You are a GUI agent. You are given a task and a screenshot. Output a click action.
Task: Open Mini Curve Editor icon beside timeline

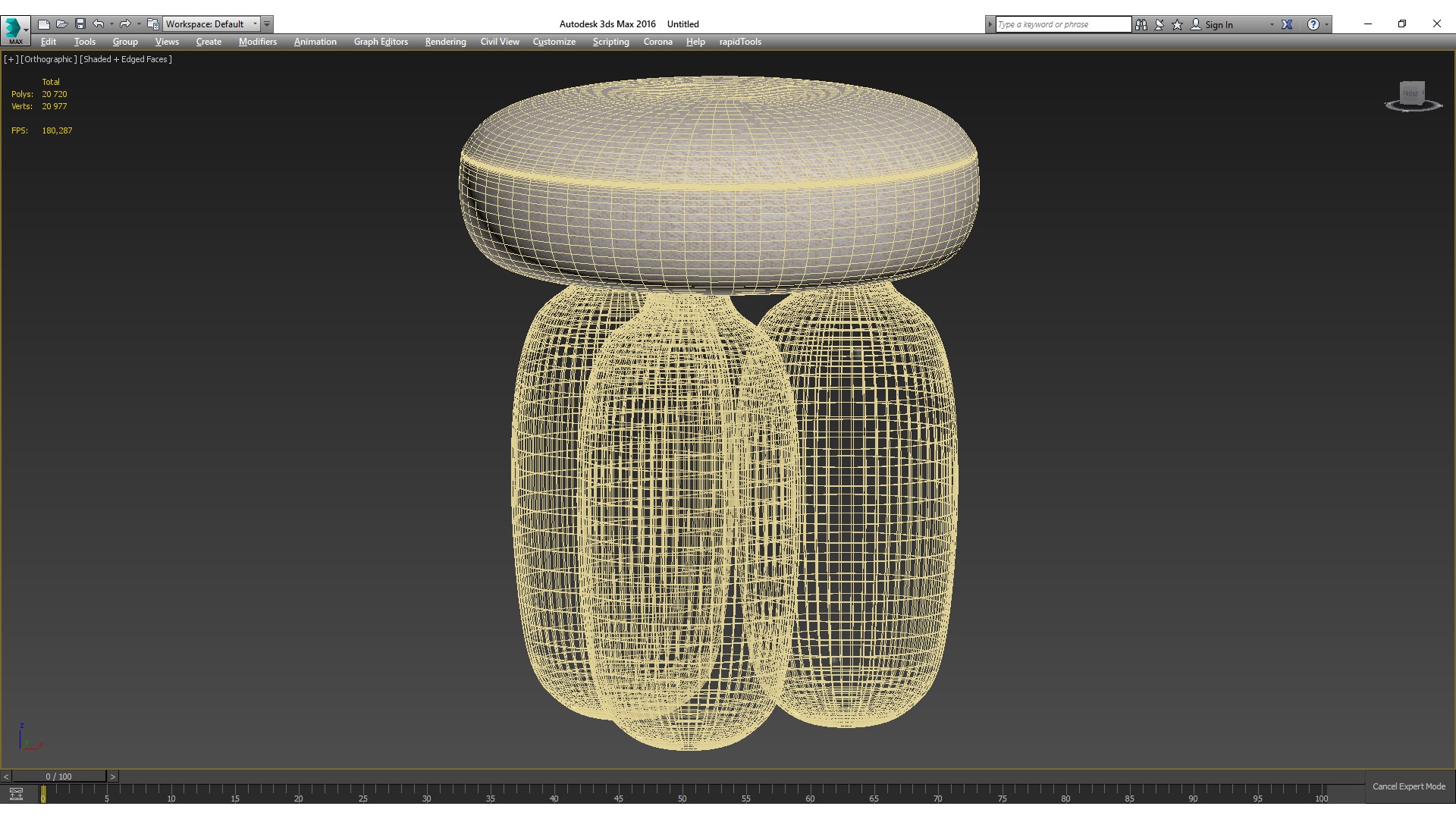coord(16,794)
